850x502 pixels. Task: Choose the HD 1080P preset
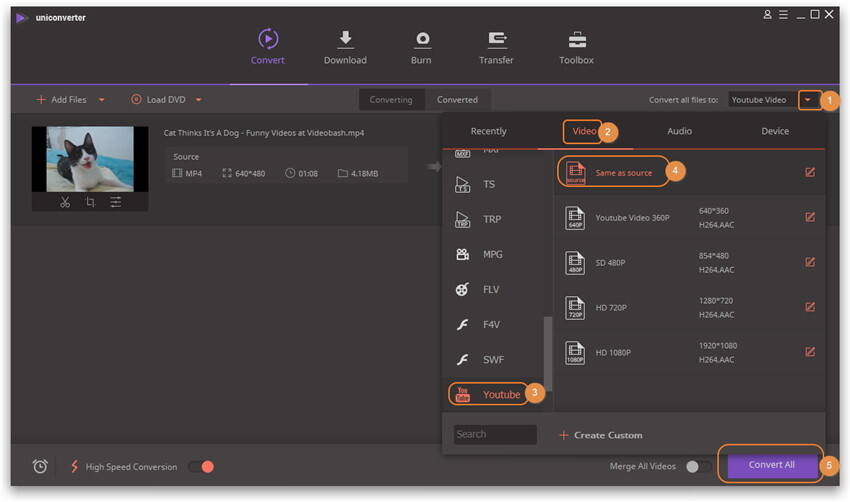688,352
